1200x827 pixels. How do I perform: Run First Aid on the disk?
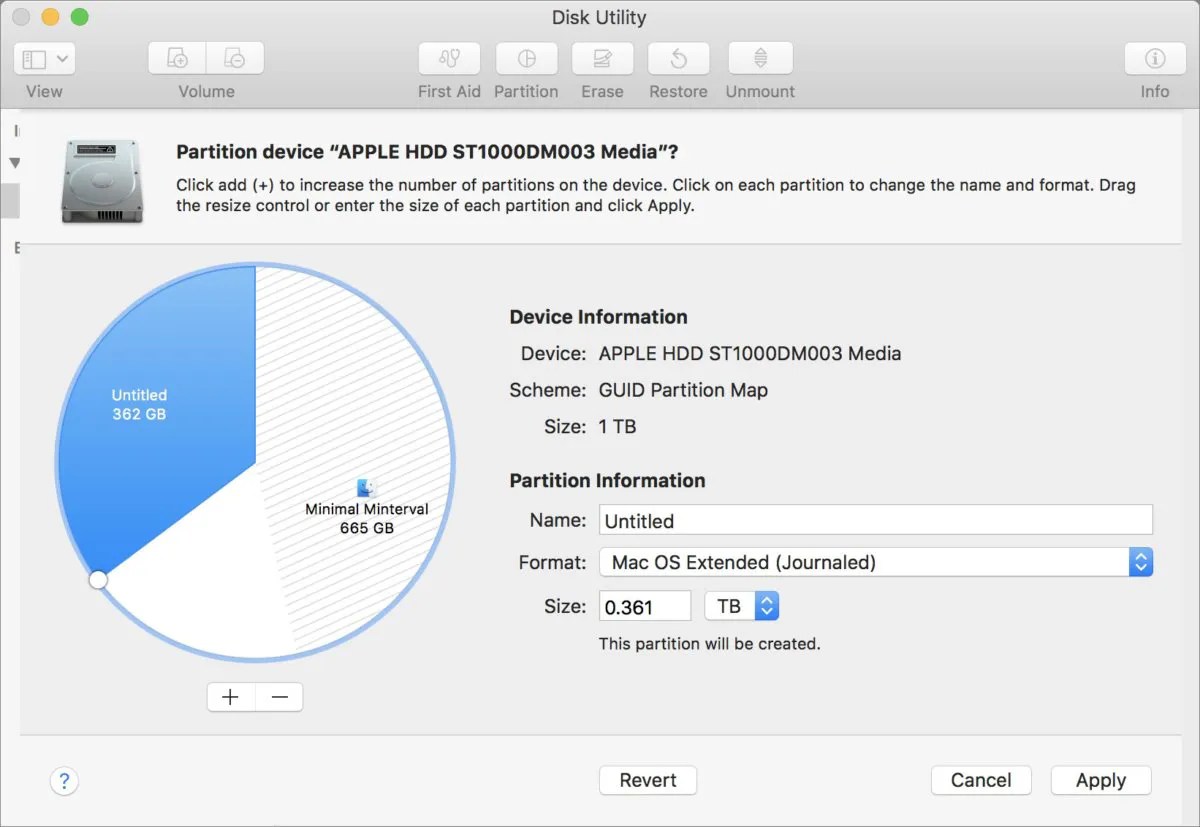(x=448, y=58)
